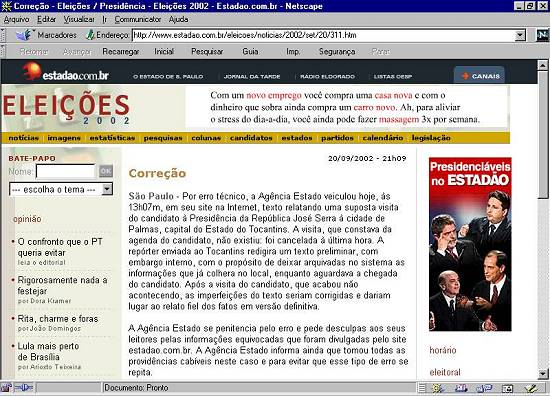
Task: Open the Address Book component bar icon
Action: [507, 388]
